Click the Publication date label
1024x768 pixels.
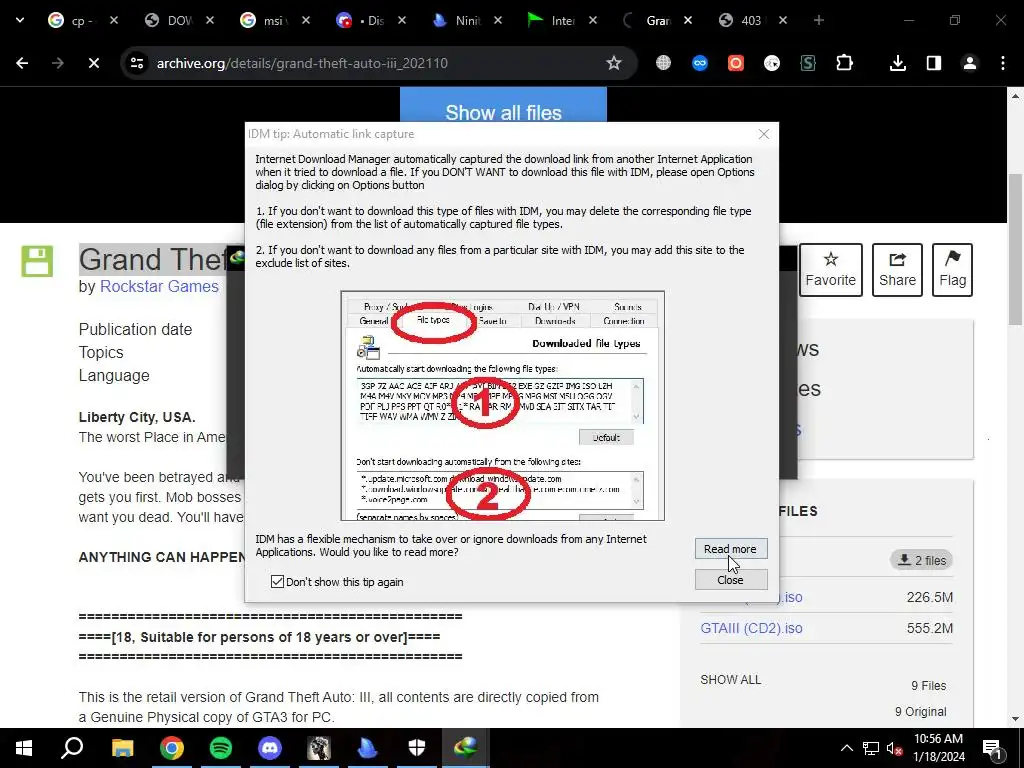(x=135, y=329)
